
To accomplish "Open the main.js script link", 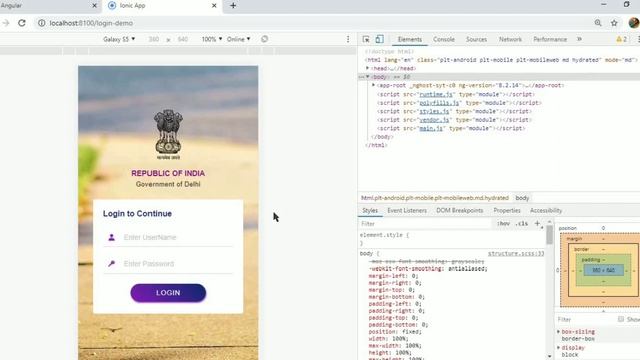I will click(x=431, y=128).
